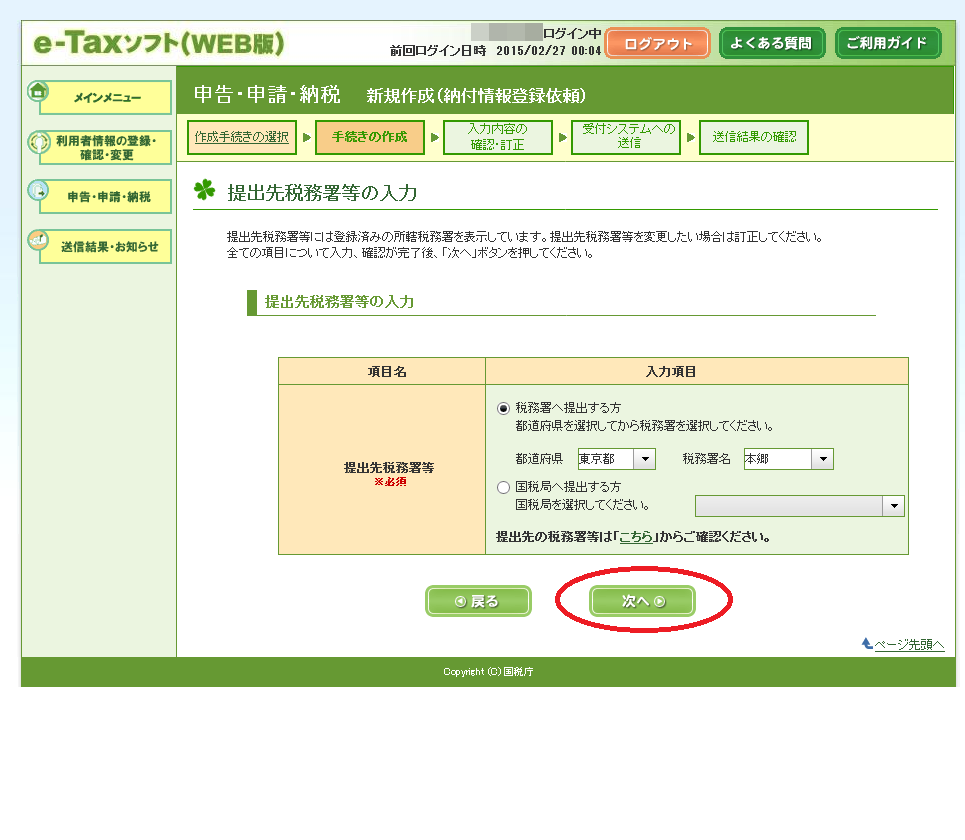
Task: Select 税務署へ提出する方 radio button
Action: 503,408
